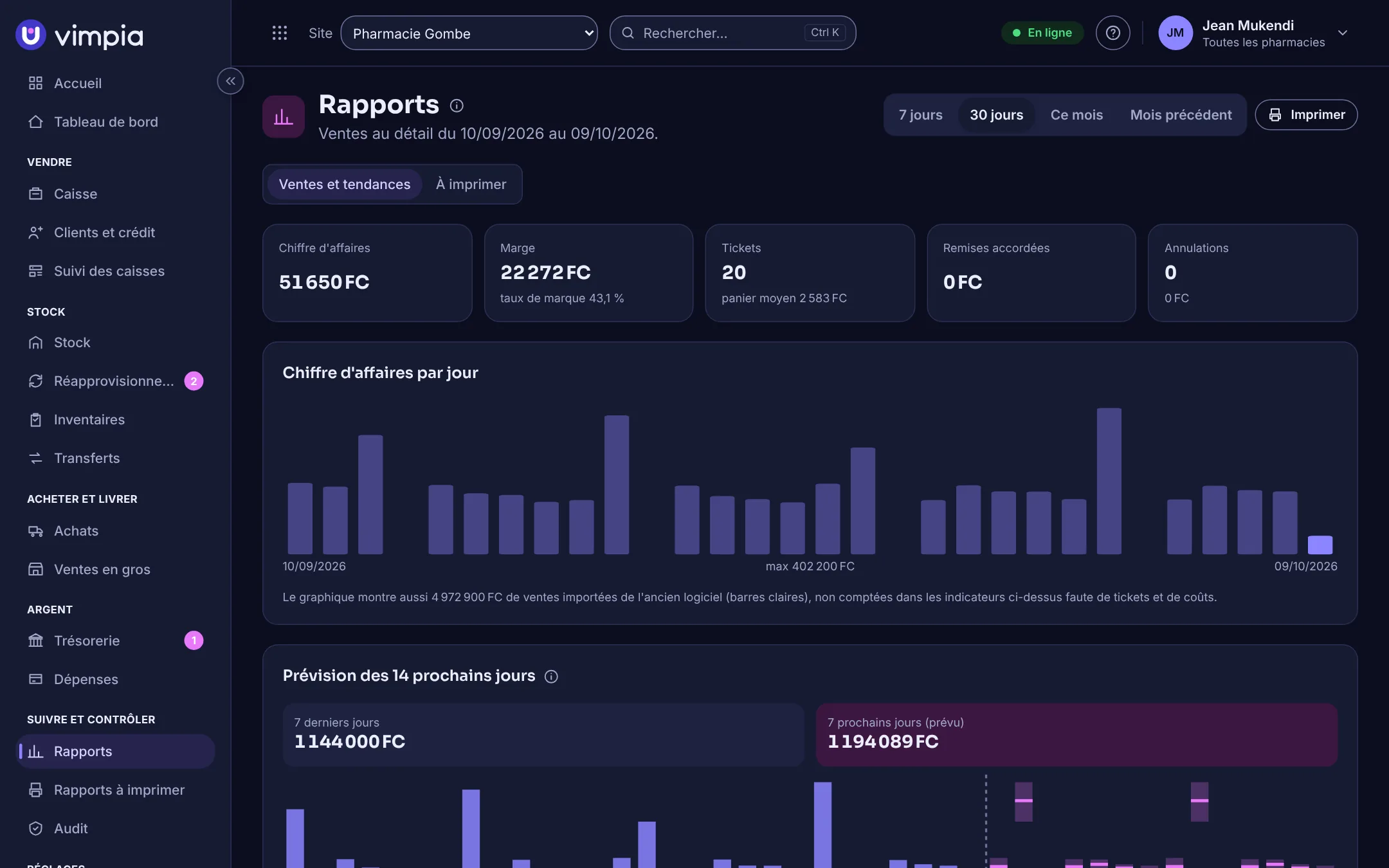Open Trésorerie in sidebar
Screen dimensions: 1389x868
[x=115, y=640]
